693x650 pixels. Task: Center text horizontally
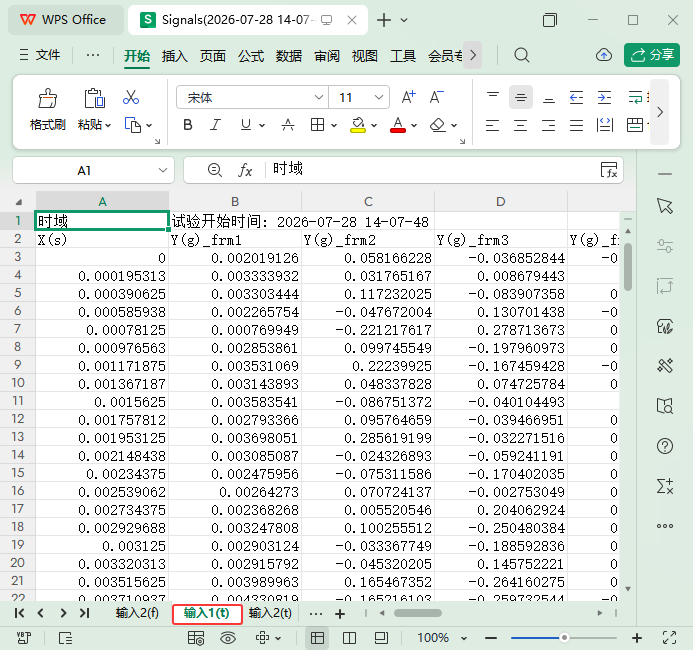[x=520, y=125]
